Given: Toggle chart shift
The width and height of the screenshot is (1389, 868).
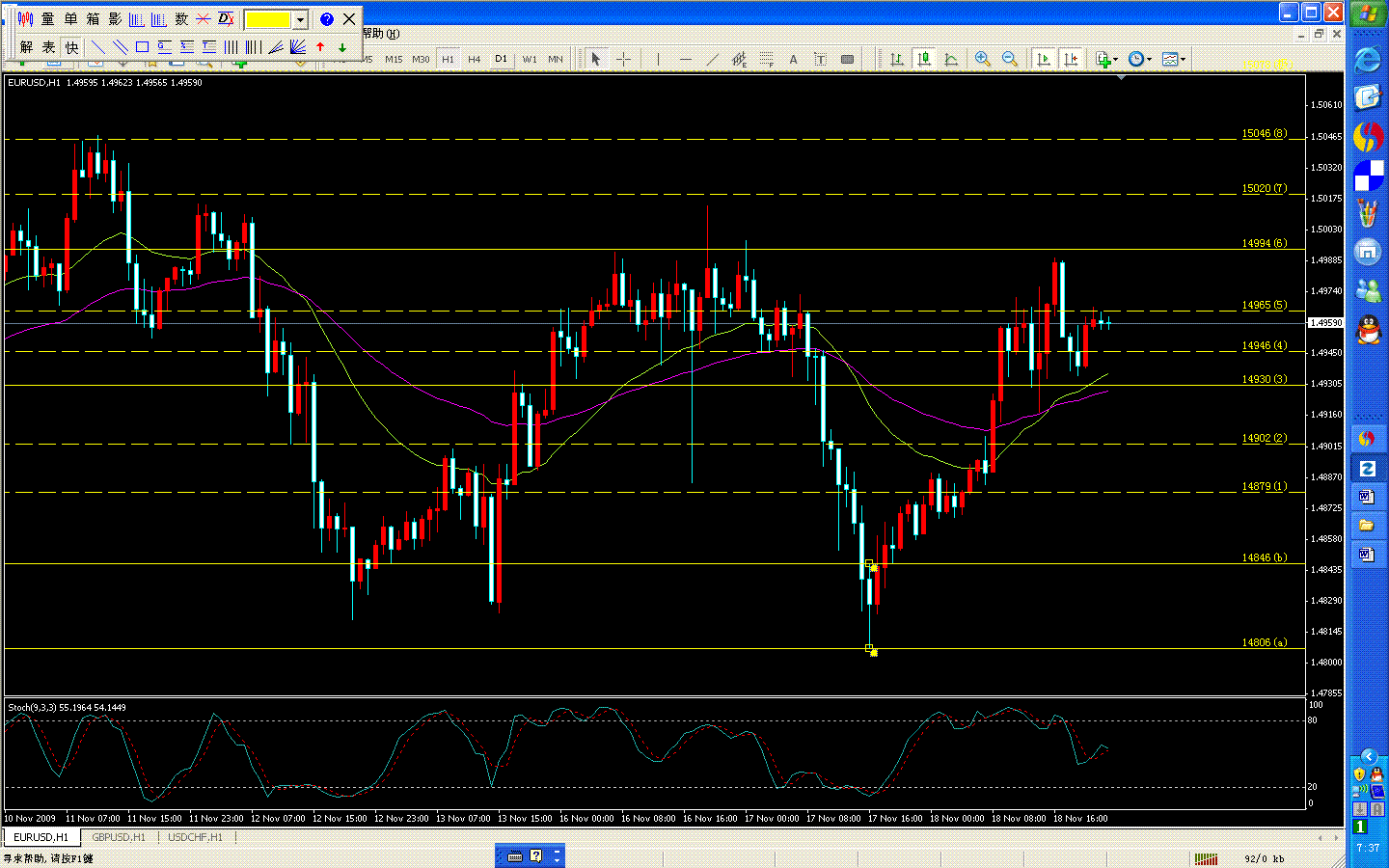Looking at the screenshot, I should point(1071,60).
